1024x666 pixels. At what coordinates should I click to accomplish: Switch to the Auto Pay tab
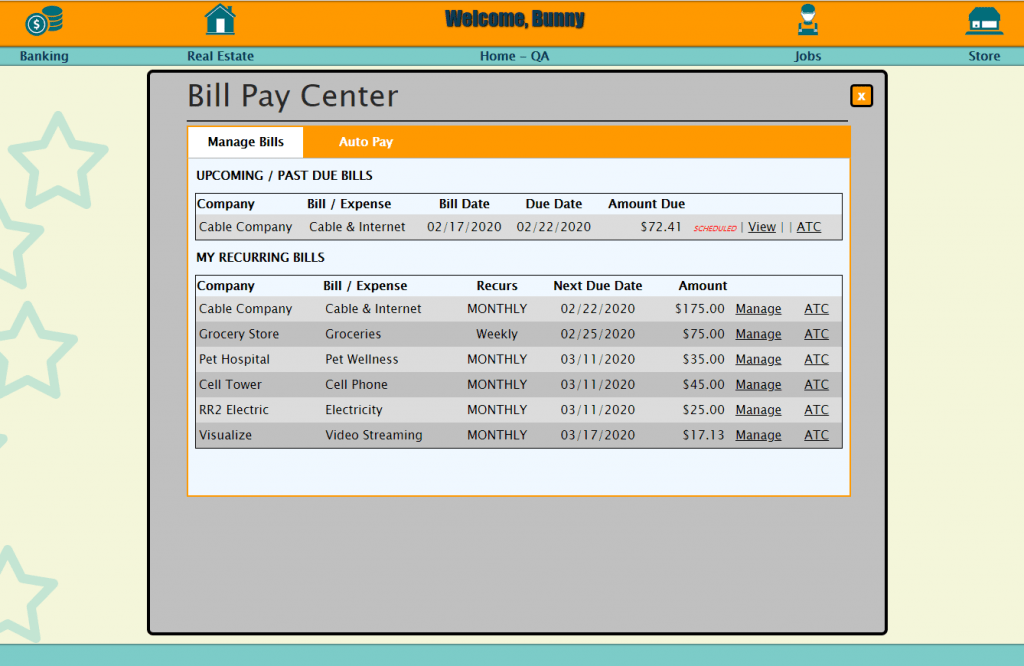click(x=365, y=142)
